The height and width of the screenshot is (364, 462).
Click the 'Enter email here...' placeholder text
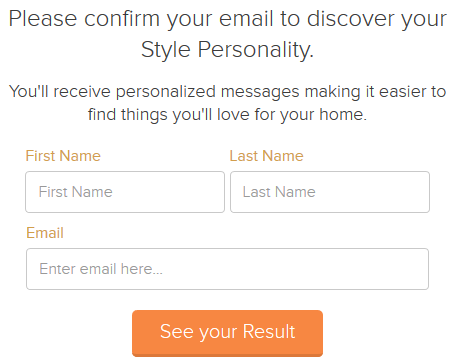[101, 269]
